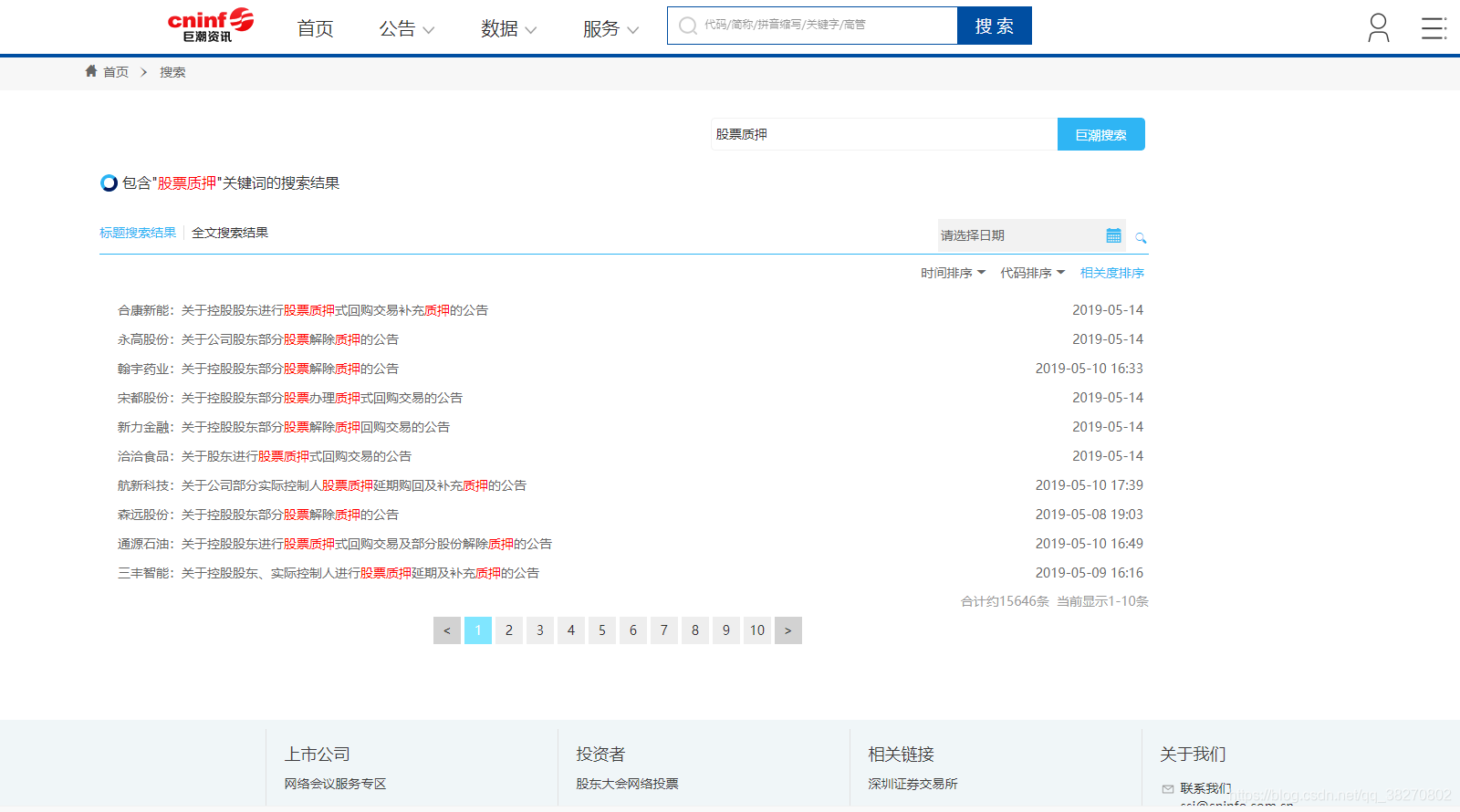Click the date 2019-05-08 19:03
Image resolution: width=1460 pixels, height=812 pixels.
tap(1090, 515)
